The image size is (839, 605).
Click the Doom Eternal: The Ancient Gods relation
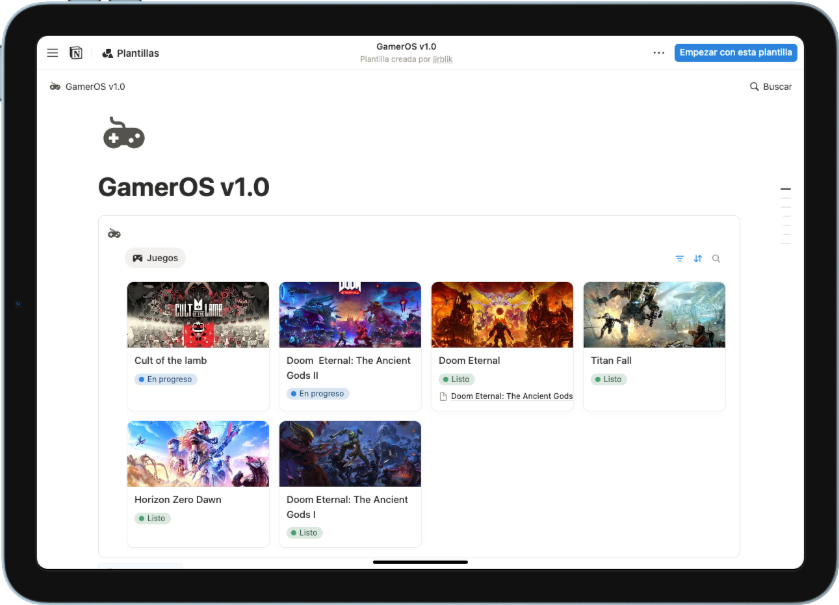[510, 396]
